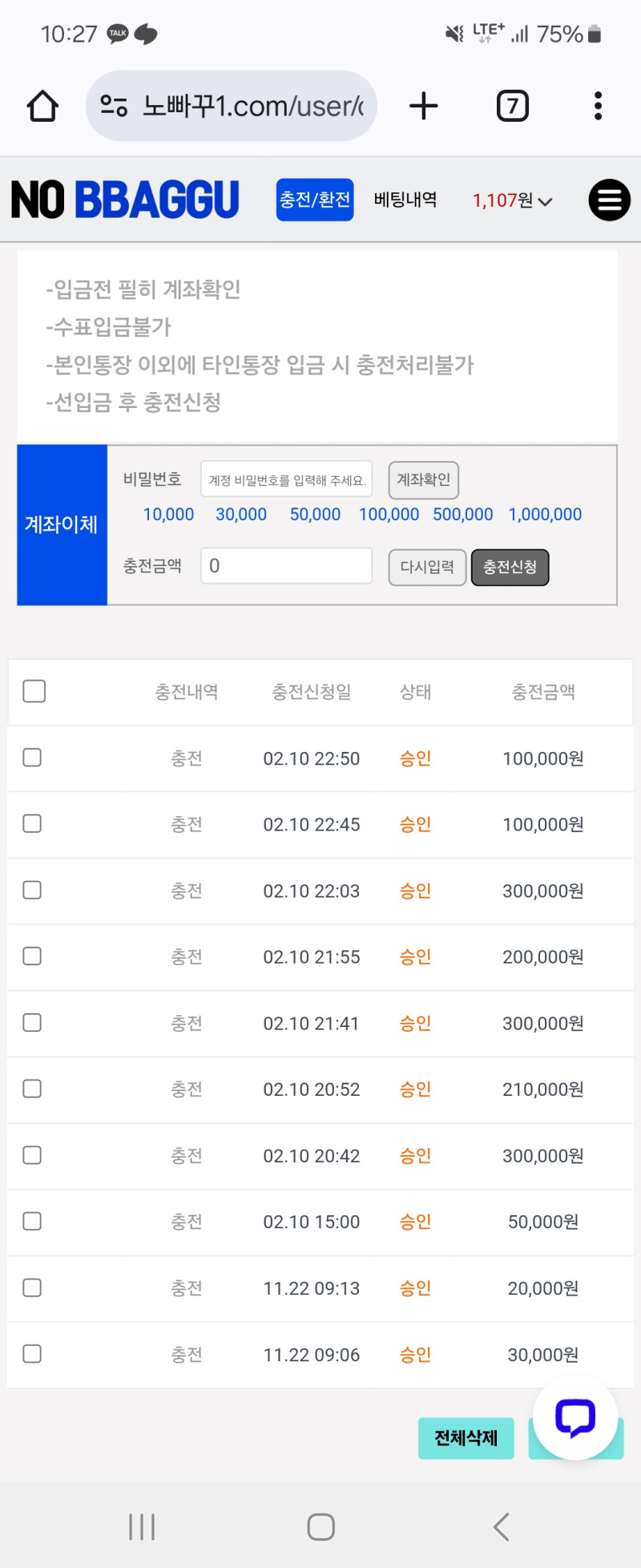Check the 02.10 22:50 charge row
Viewport: 641px width, 1568px height.
32,758
